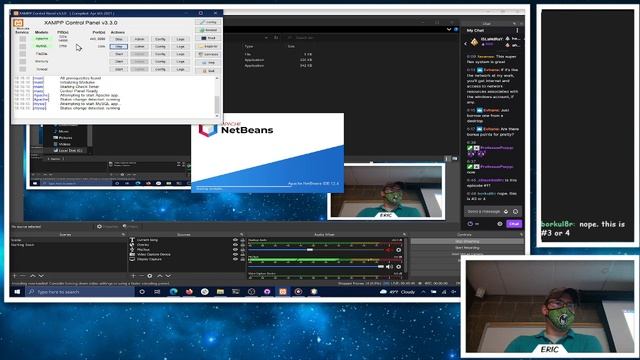This screenshot has height=360, width=640.
Task: Hide the Video Capture Device source
Action: [236, 254]
